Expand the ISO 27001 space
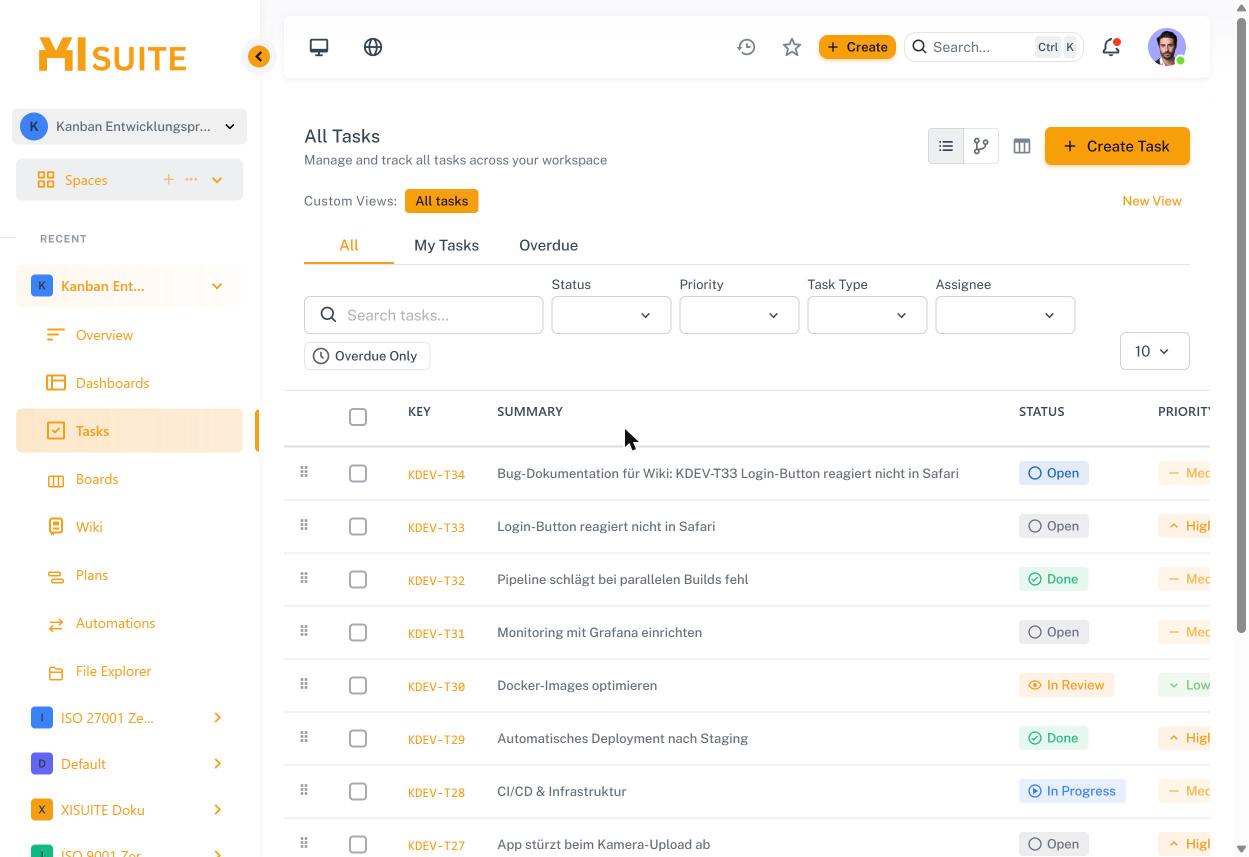This screenshot has height=857, width=1249. [217, 718]
